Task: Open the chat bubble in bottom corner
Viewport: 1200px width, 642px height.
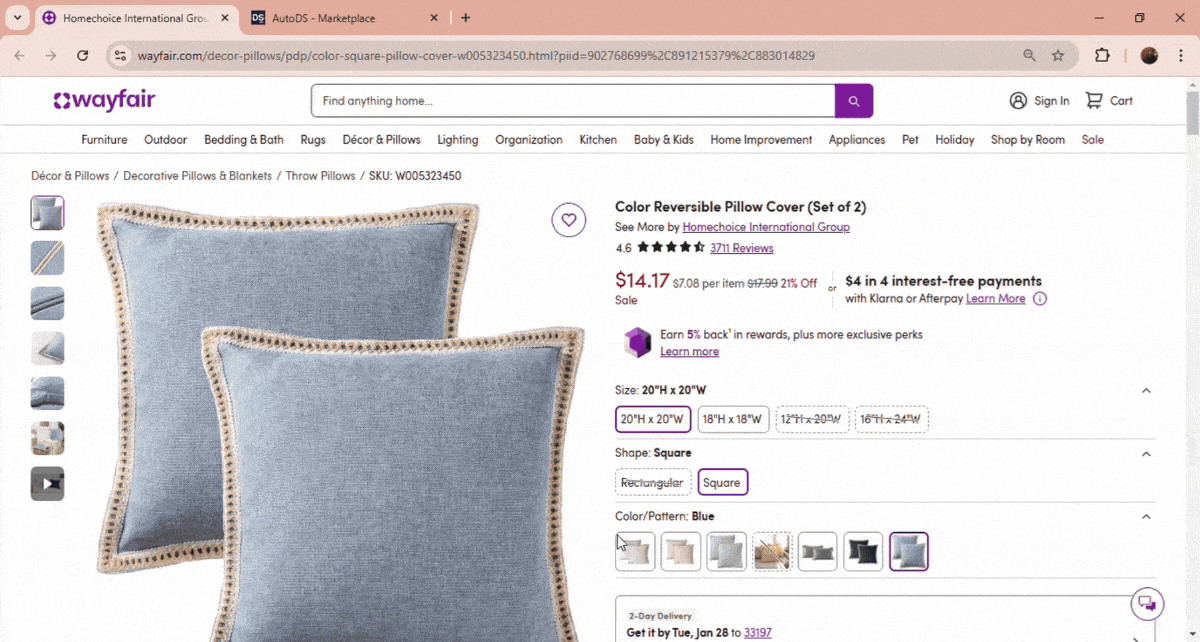Action: [1146, 603]
